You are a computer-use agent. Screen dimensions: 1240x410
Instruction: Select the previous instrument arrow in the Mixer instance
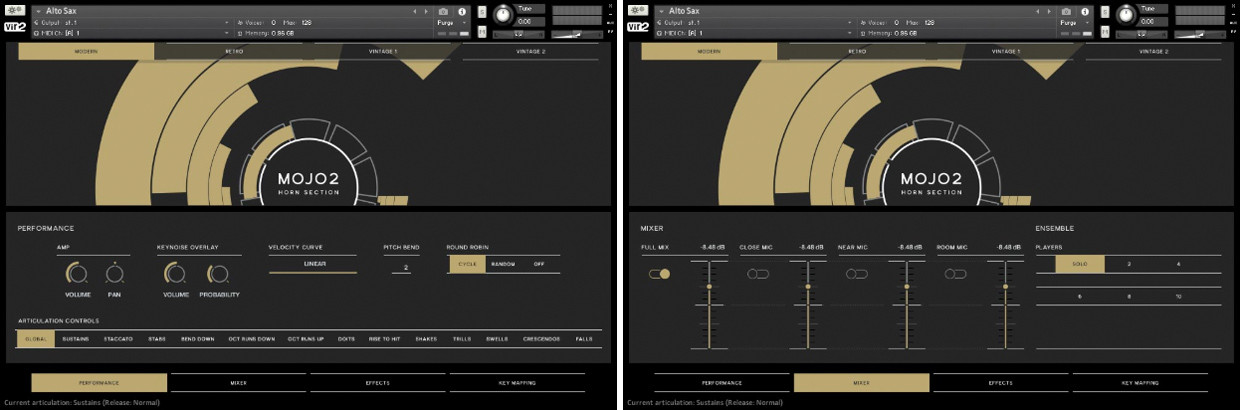click(1038, 11)
